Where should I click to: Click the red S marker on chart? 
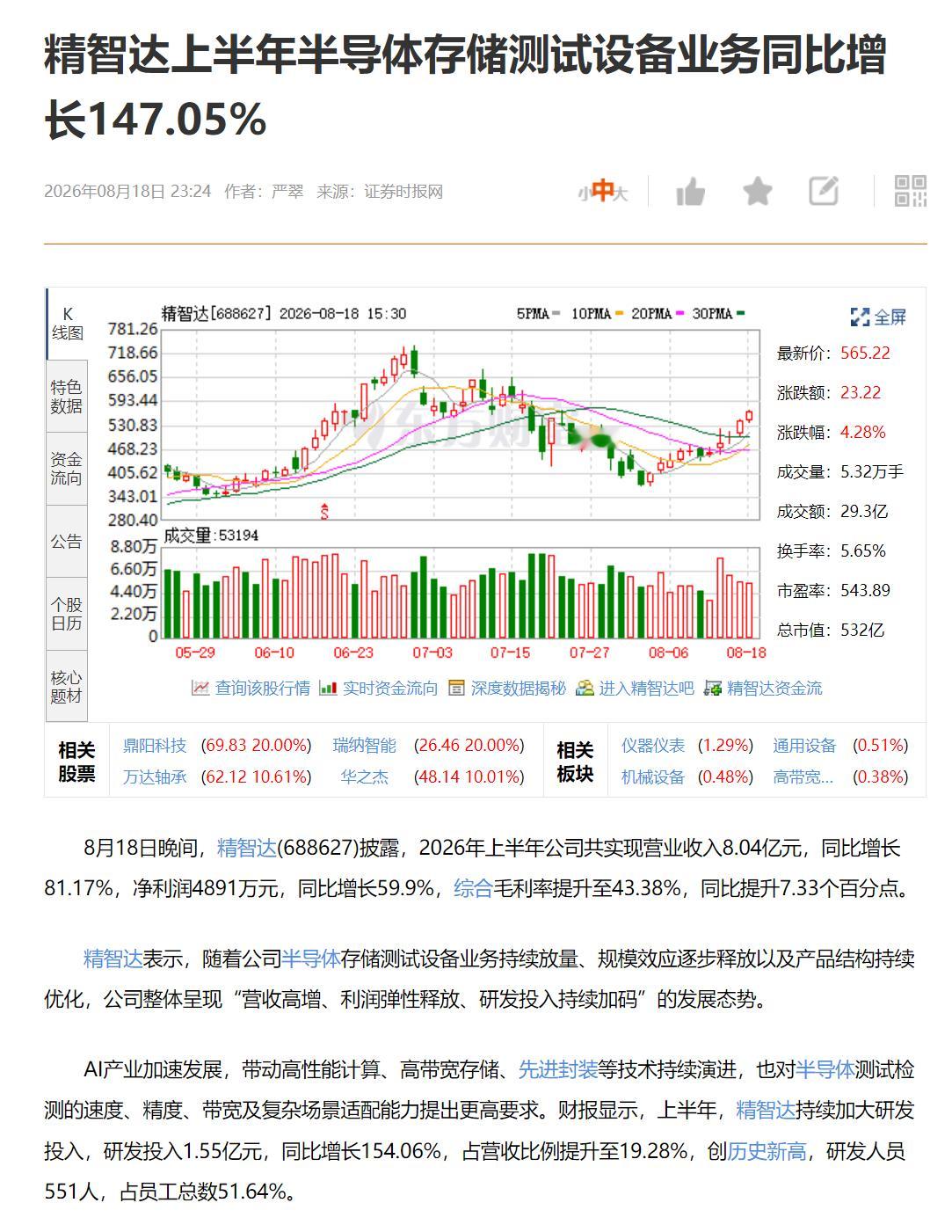pos(324,510)
